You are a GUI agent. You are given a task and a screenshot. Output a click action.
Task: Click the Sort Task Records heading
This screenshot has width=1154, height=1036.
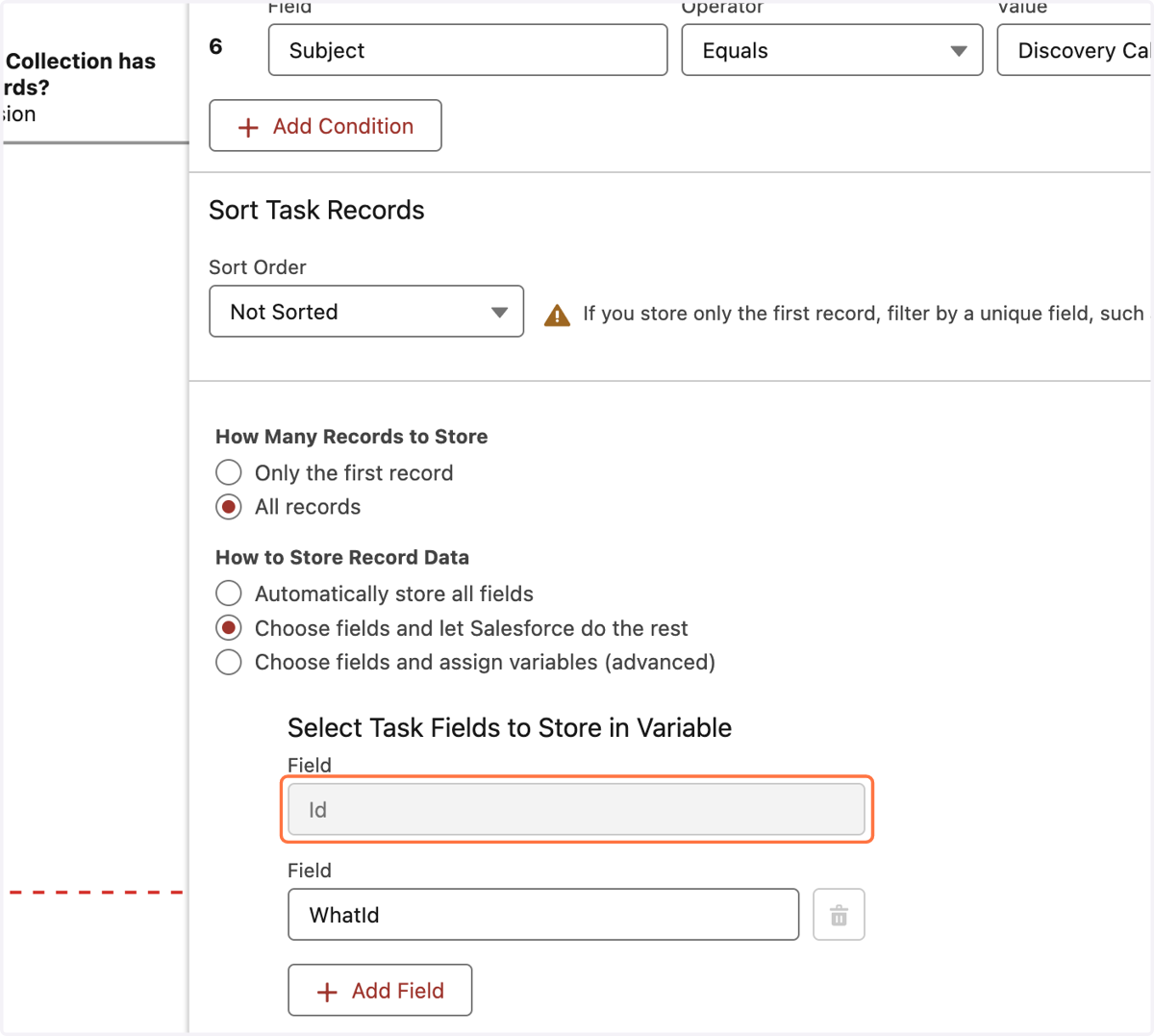316,210
